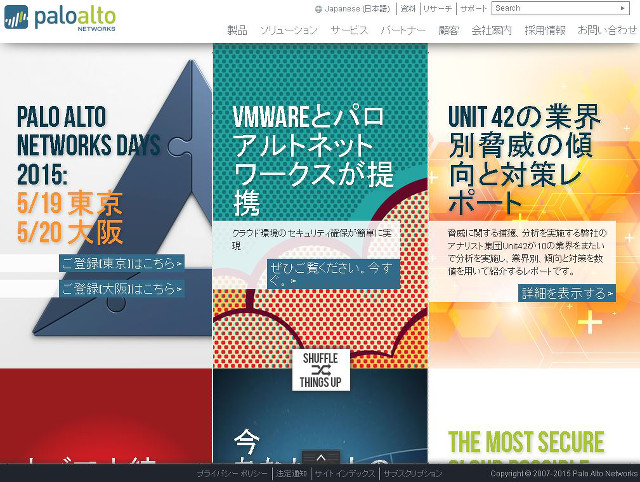640x482 pixels.
Task: Click the Unit42 report description paragraph
Action: (x=527, y=252)
